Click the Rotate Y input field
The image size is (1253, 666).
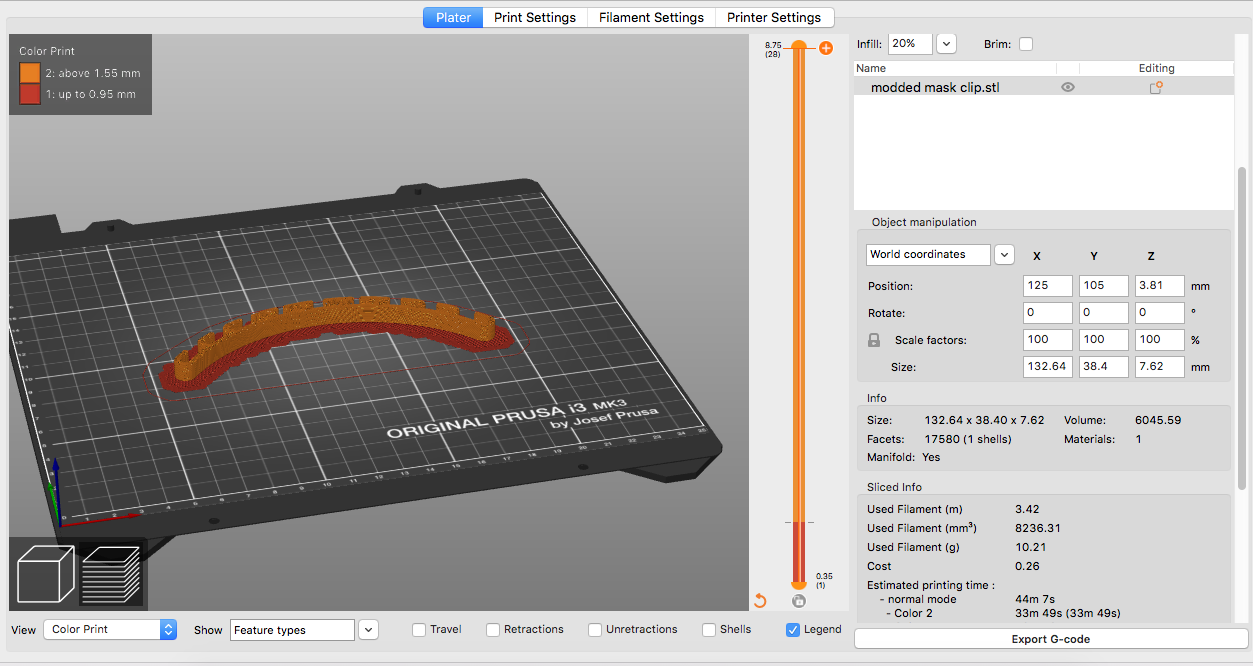pos(1104,313)
